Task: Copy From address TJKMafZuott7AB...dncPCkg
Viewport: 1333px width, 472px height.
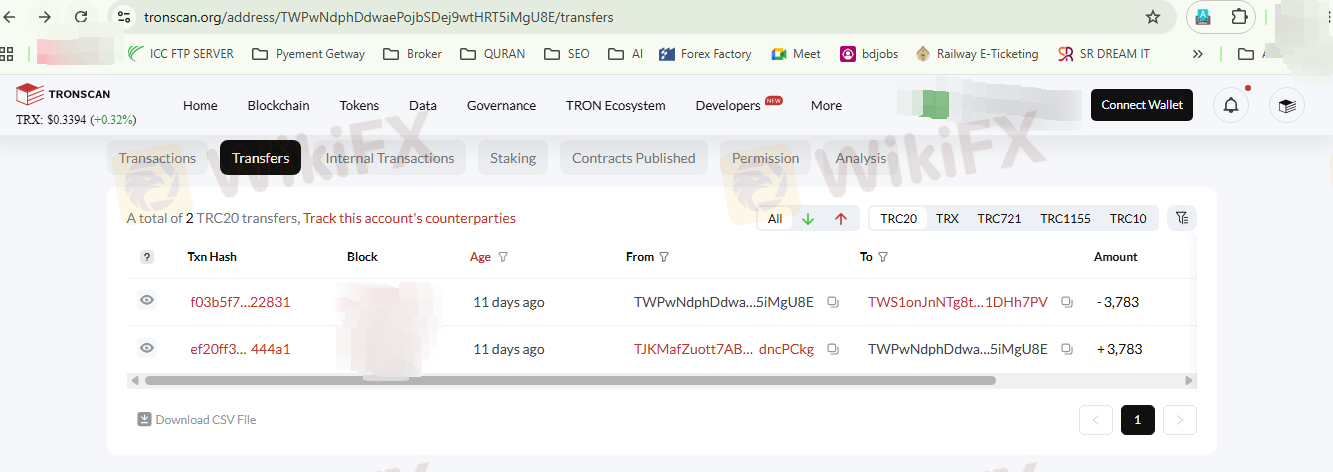Action: coord(833,349)
